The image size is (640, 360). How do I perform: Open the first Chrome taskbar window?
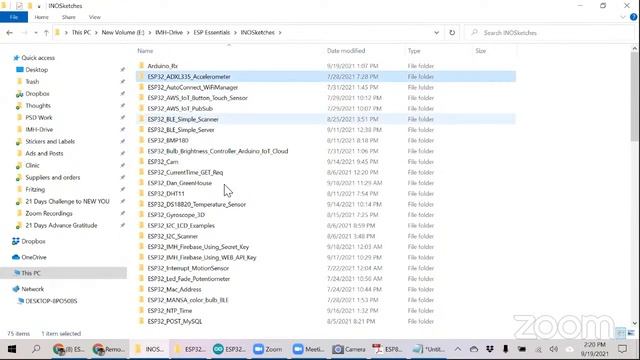[69, 349]
